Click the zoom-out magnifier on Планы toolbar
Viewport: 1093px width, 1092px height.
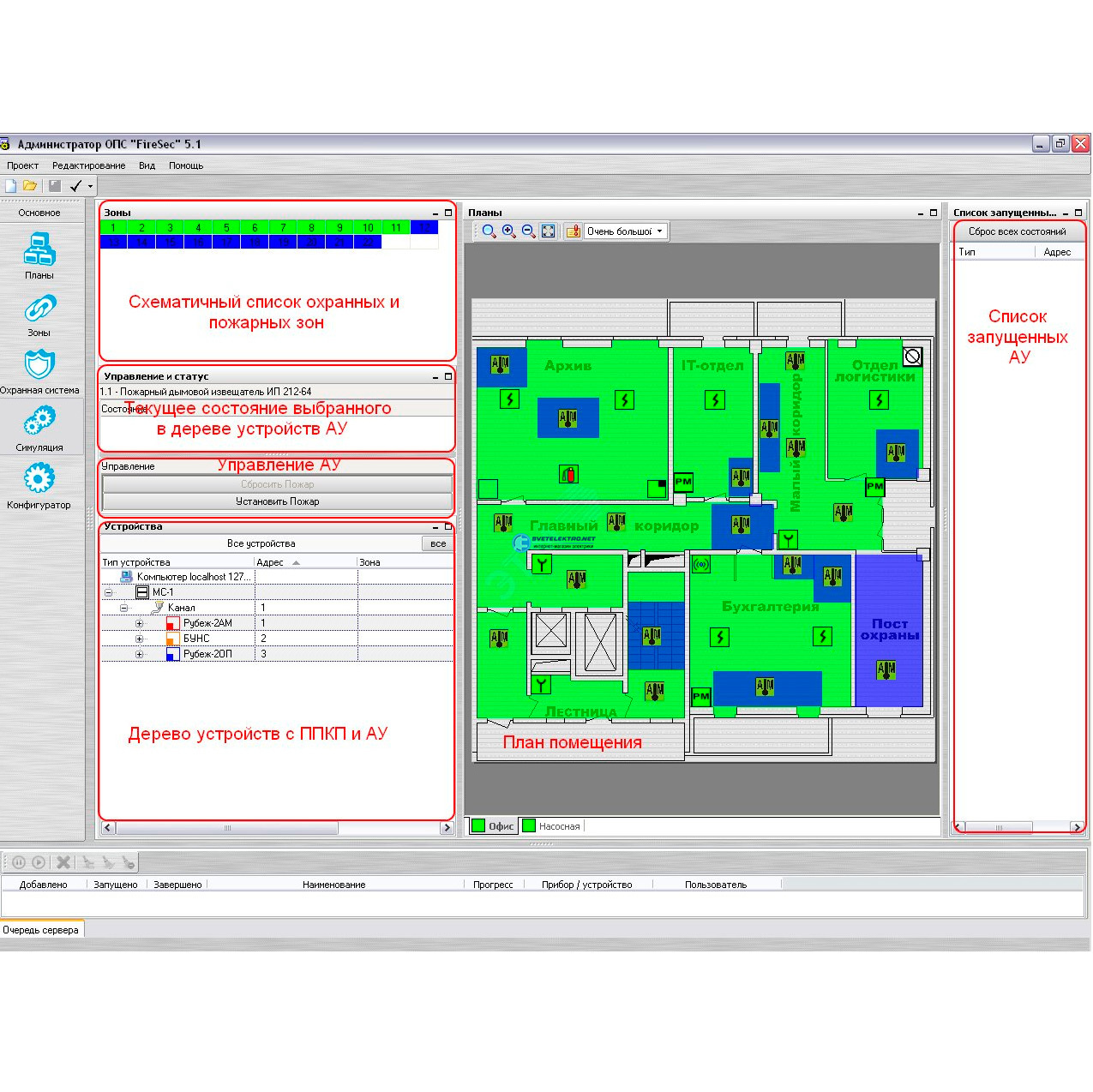click(528, 231)
